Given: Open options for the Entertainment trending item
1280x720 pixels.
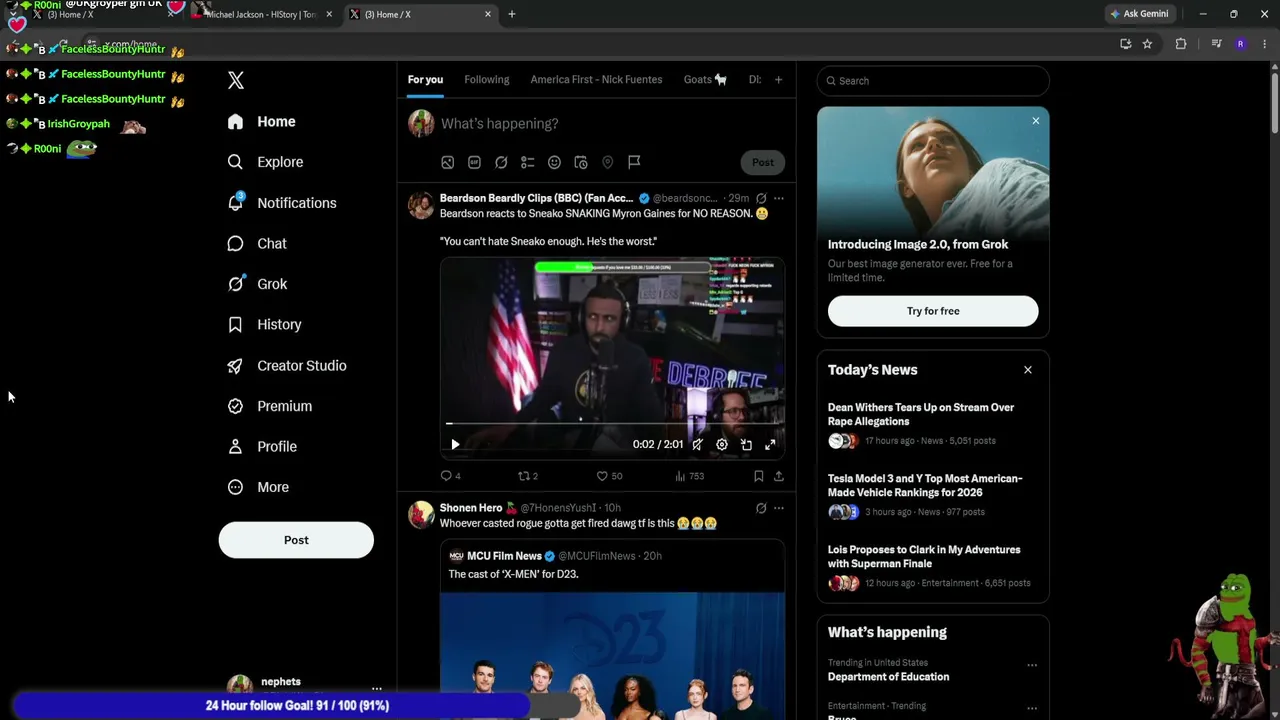Looking at the screenshot, I should click(x=1032, y=708).
